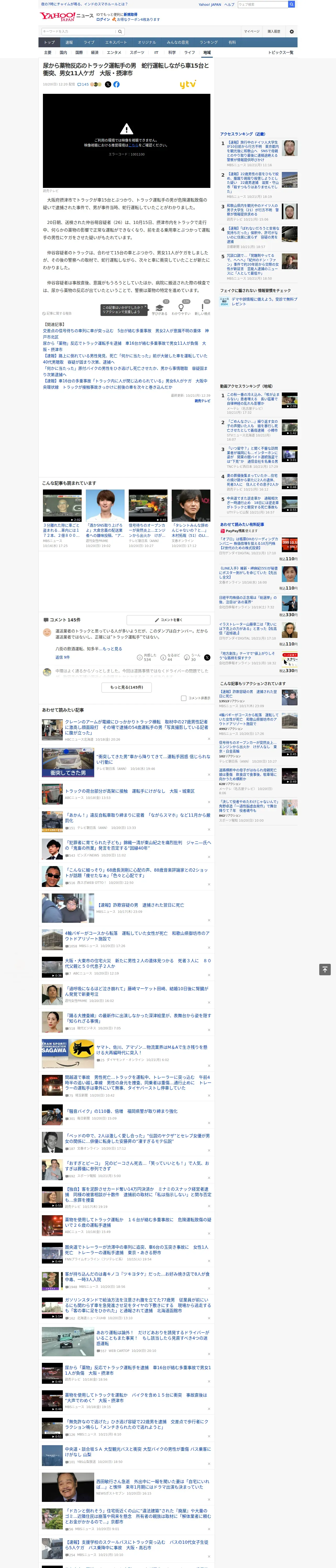Select the エキスパート tab
The width and height of the screenshot is (336, 1568).
116,43
